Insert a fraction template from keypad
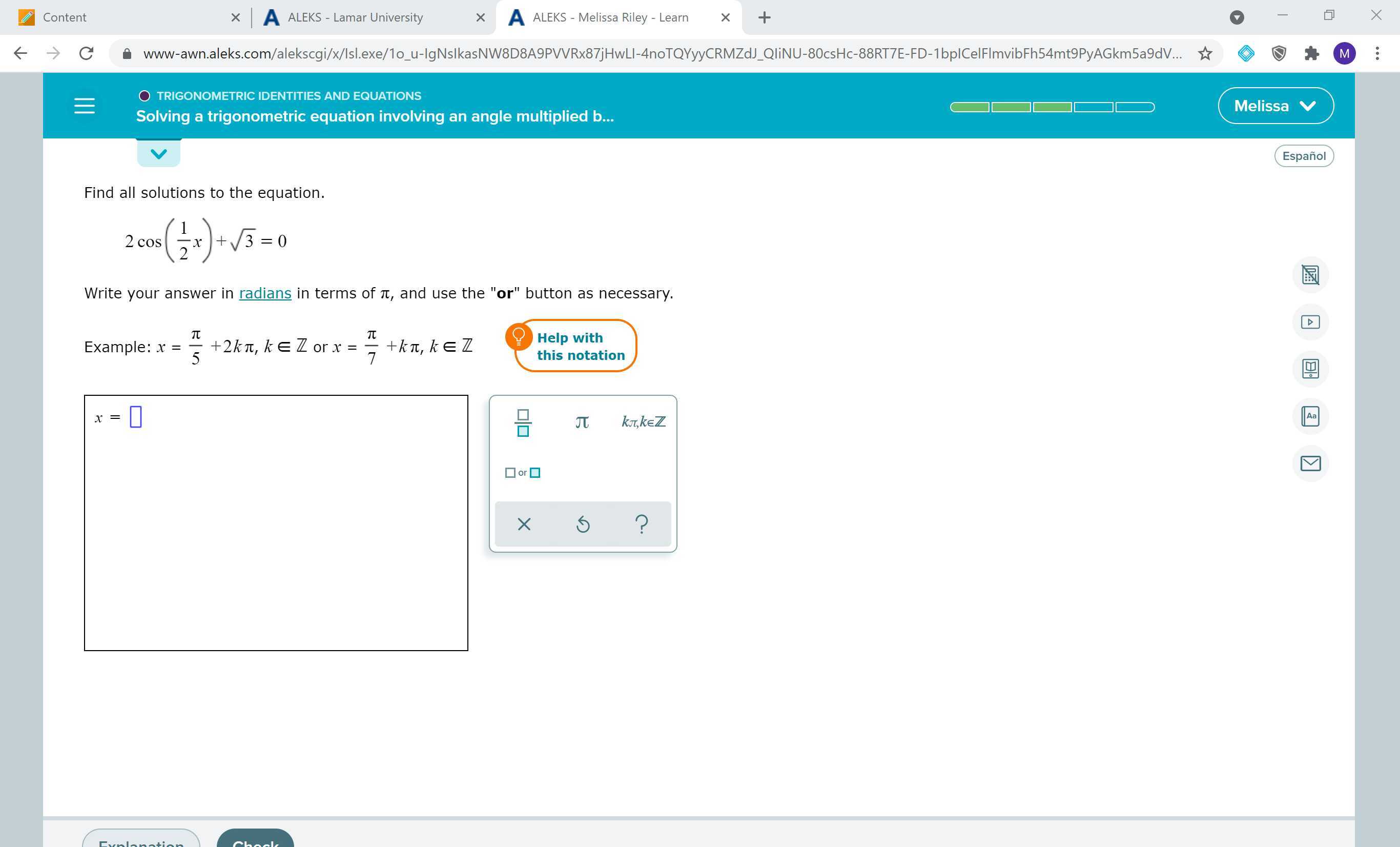The image size is (1400, 847). click(523, 422)
